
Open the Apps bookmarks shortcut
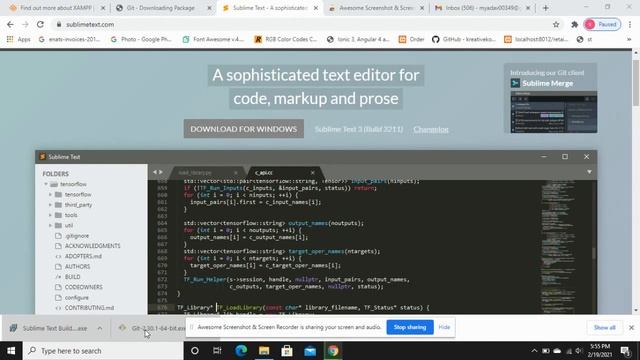click(x=19, y=39)
